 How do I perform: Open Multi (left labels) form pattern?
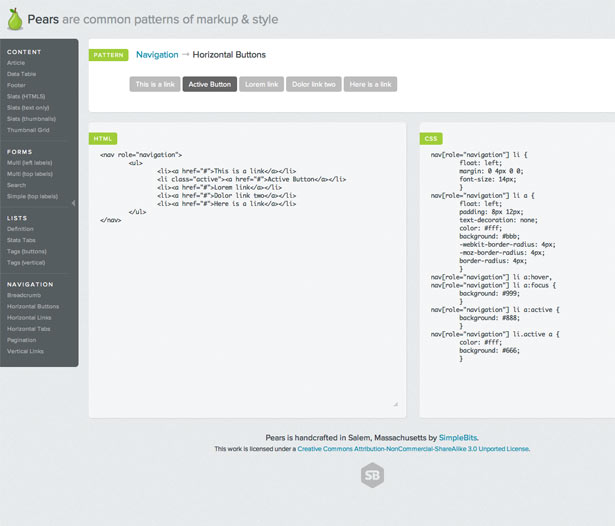[29, 163]
